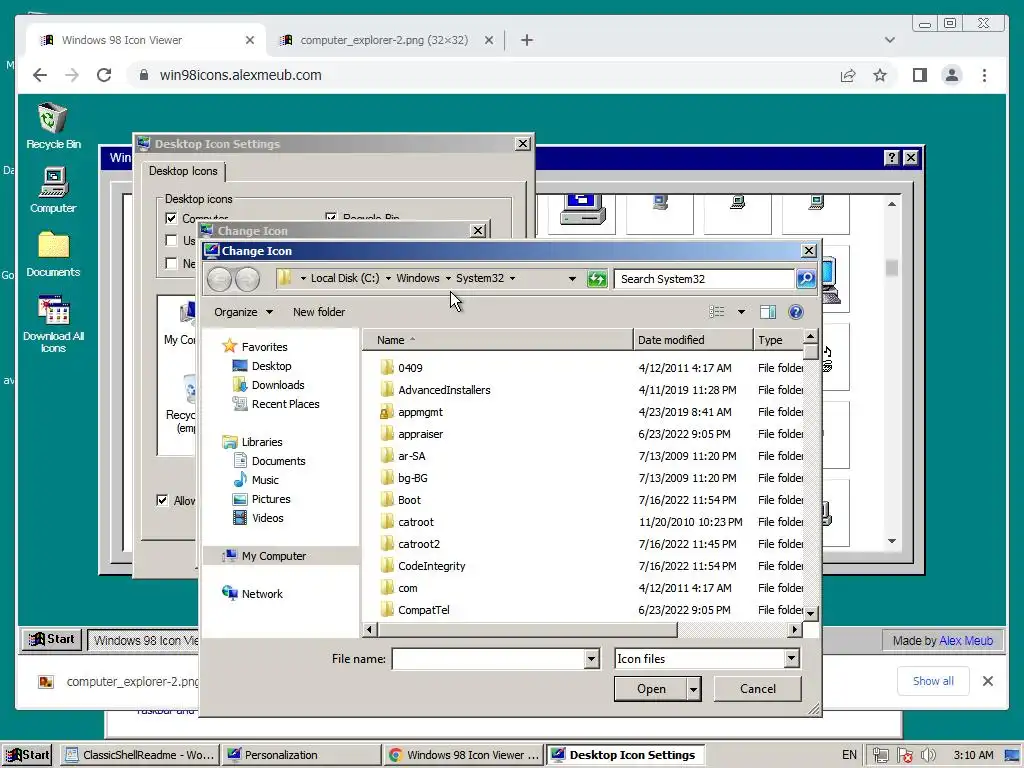
Task: Click the Windows taskbar Start button
Action: (x=27, y=755)
